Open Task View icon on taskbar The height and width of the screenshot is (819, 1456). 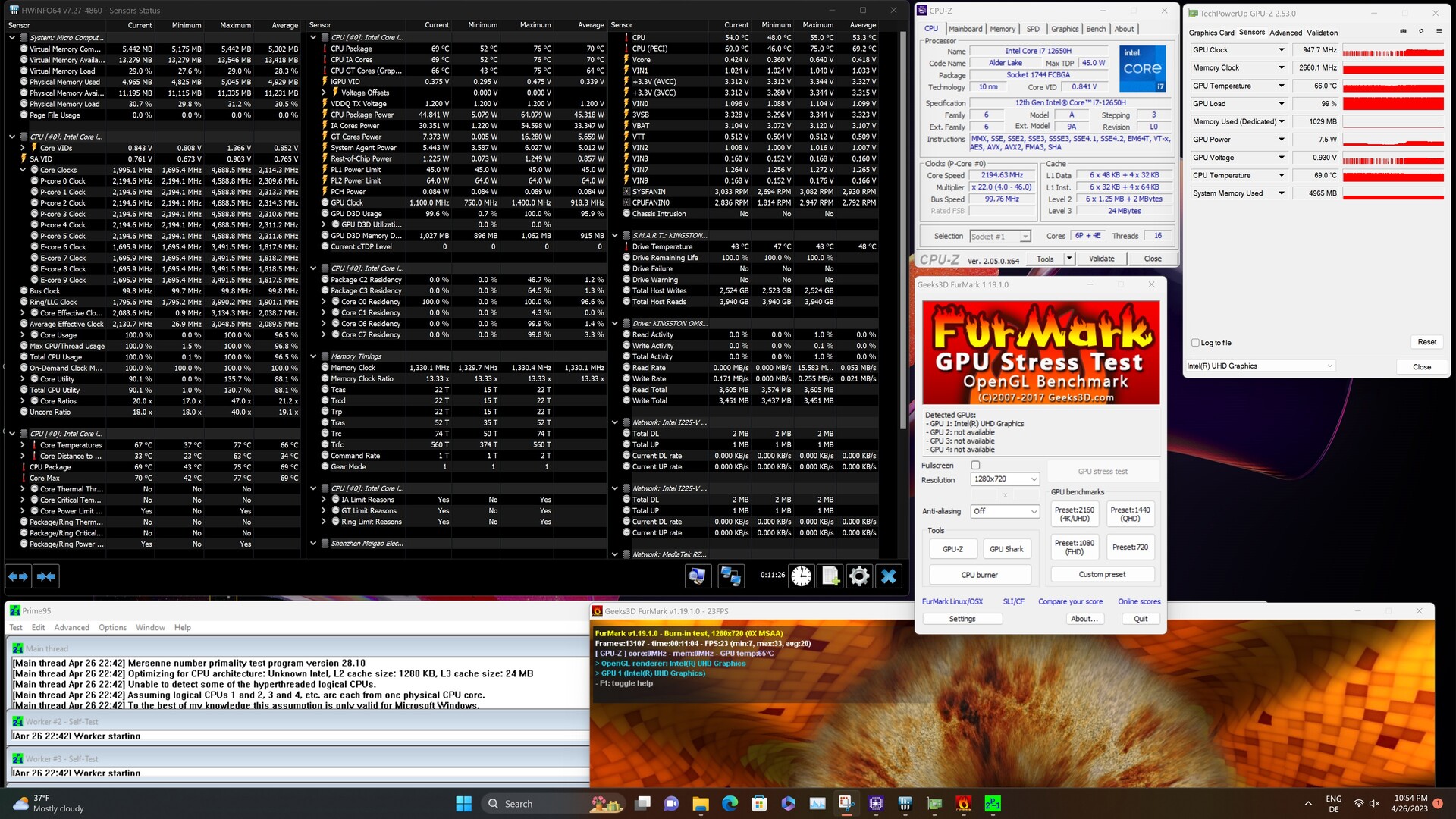coord(643,803)
